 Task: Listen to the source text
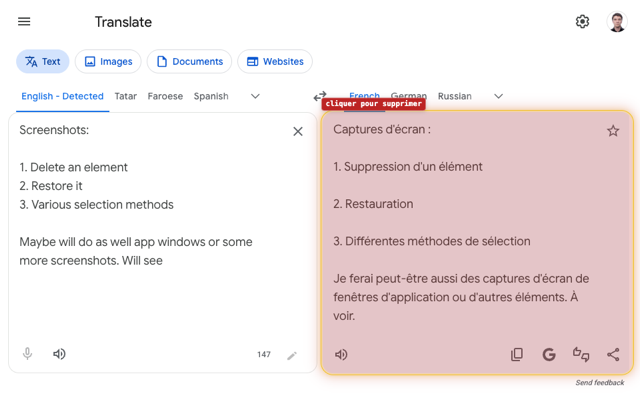click(59, 354)
